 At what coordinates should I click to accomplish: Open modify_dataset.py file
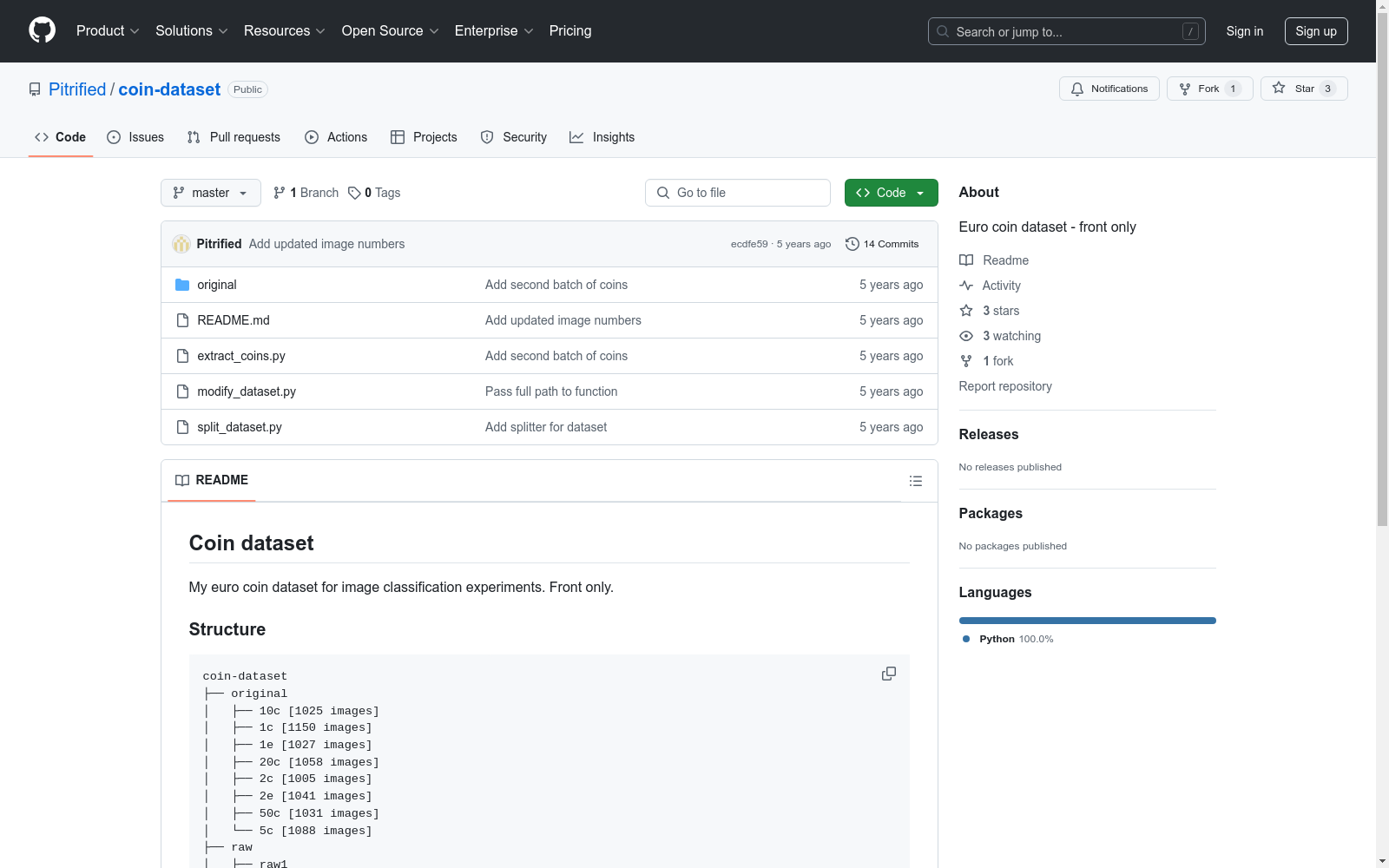tap(247, 391)
